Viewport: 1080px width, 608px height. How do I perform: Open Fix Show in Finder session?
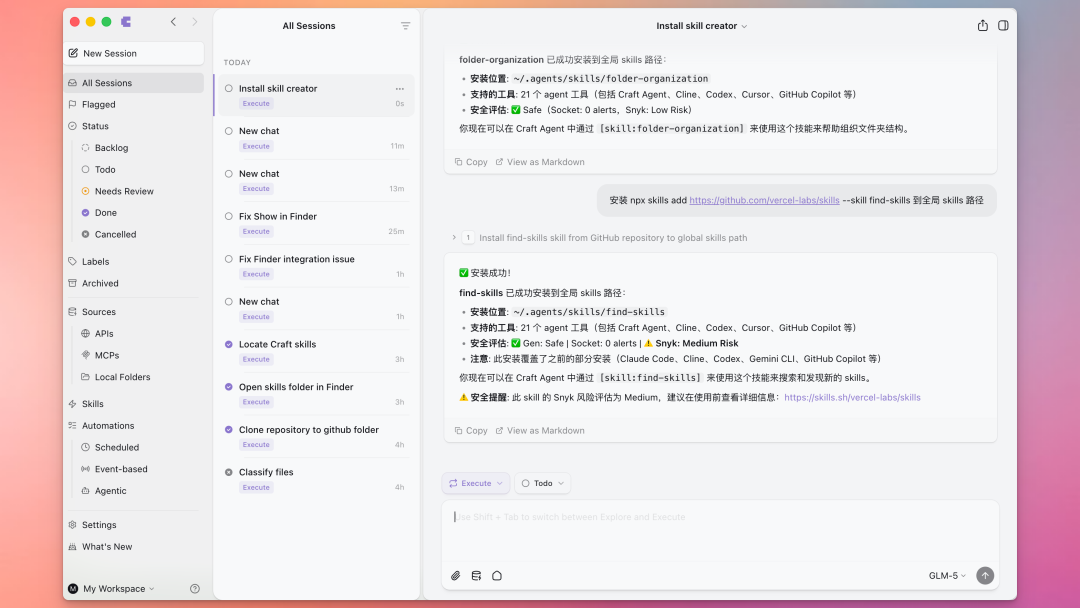pos(315,223)
